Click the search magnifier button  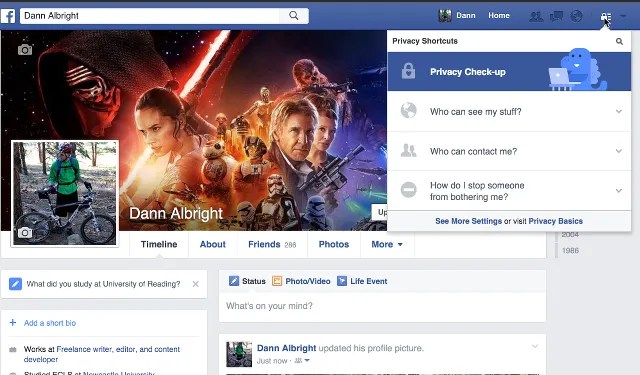(293, 16)
